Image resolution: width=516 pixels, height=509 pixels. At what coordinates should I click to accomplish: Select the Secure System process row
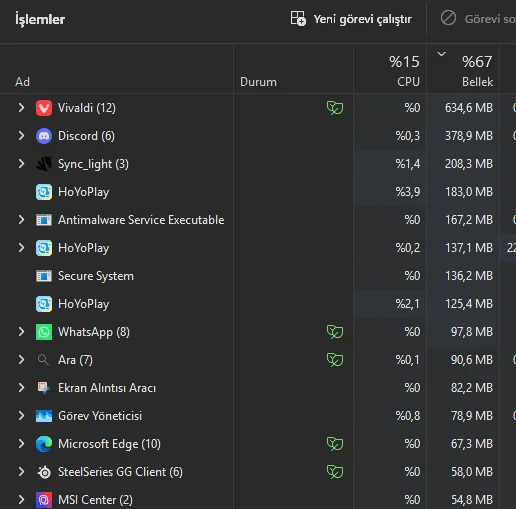(258, 276)
